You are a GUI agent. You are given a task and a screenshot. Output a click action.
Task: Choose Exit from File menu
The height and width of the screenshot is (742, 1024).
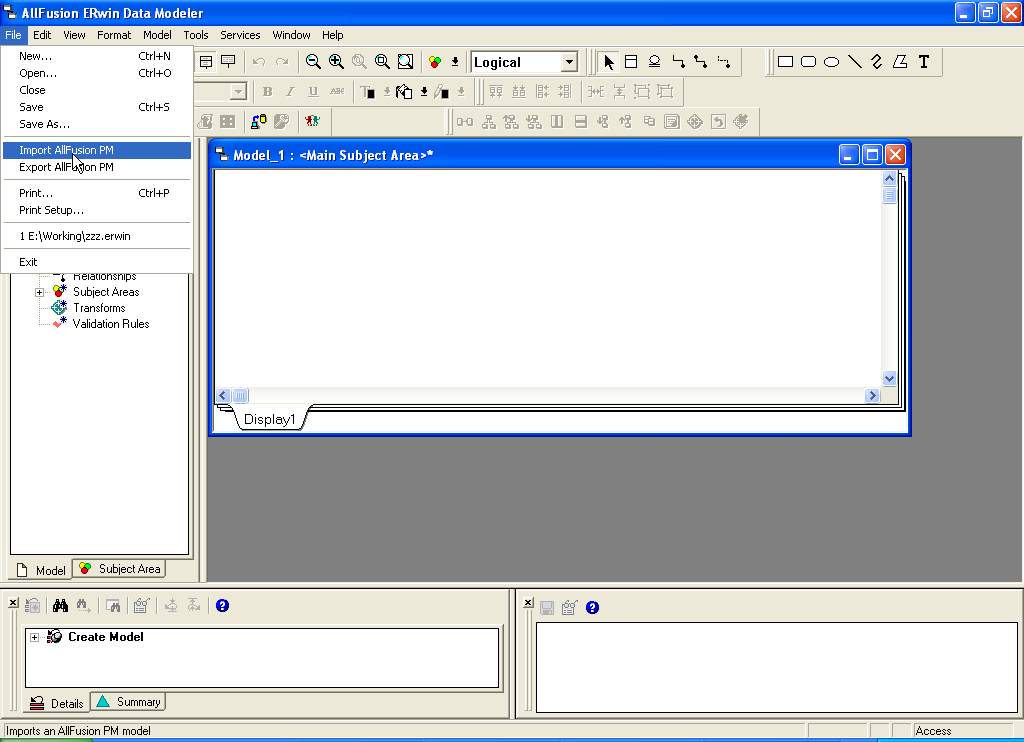(x=97, y=262)
